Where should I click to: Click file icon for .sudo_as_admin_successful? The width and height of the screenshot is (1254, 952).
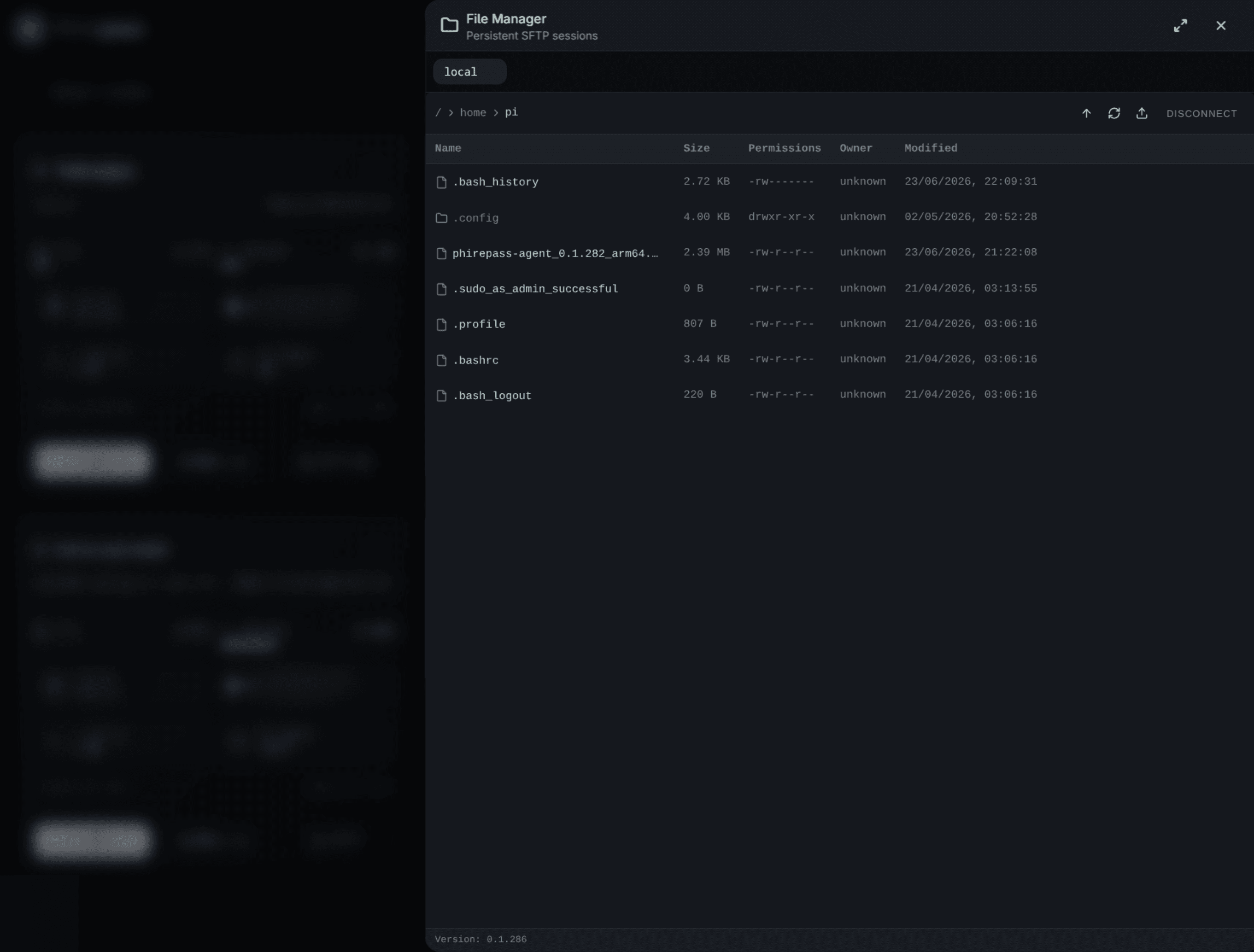(442, 289)
